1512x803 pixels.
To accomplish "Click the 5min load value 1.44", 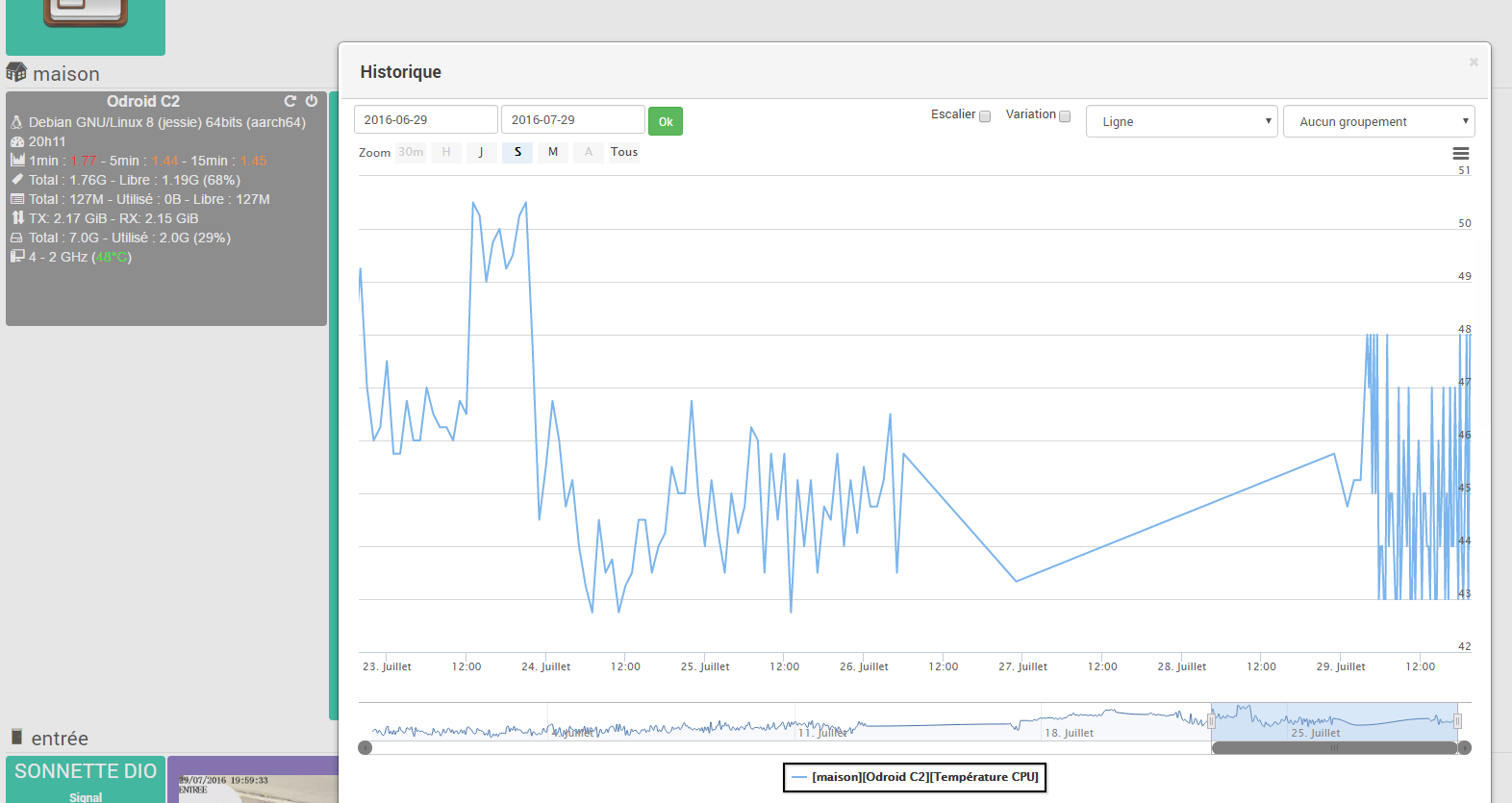I will [x=164, y=161].
